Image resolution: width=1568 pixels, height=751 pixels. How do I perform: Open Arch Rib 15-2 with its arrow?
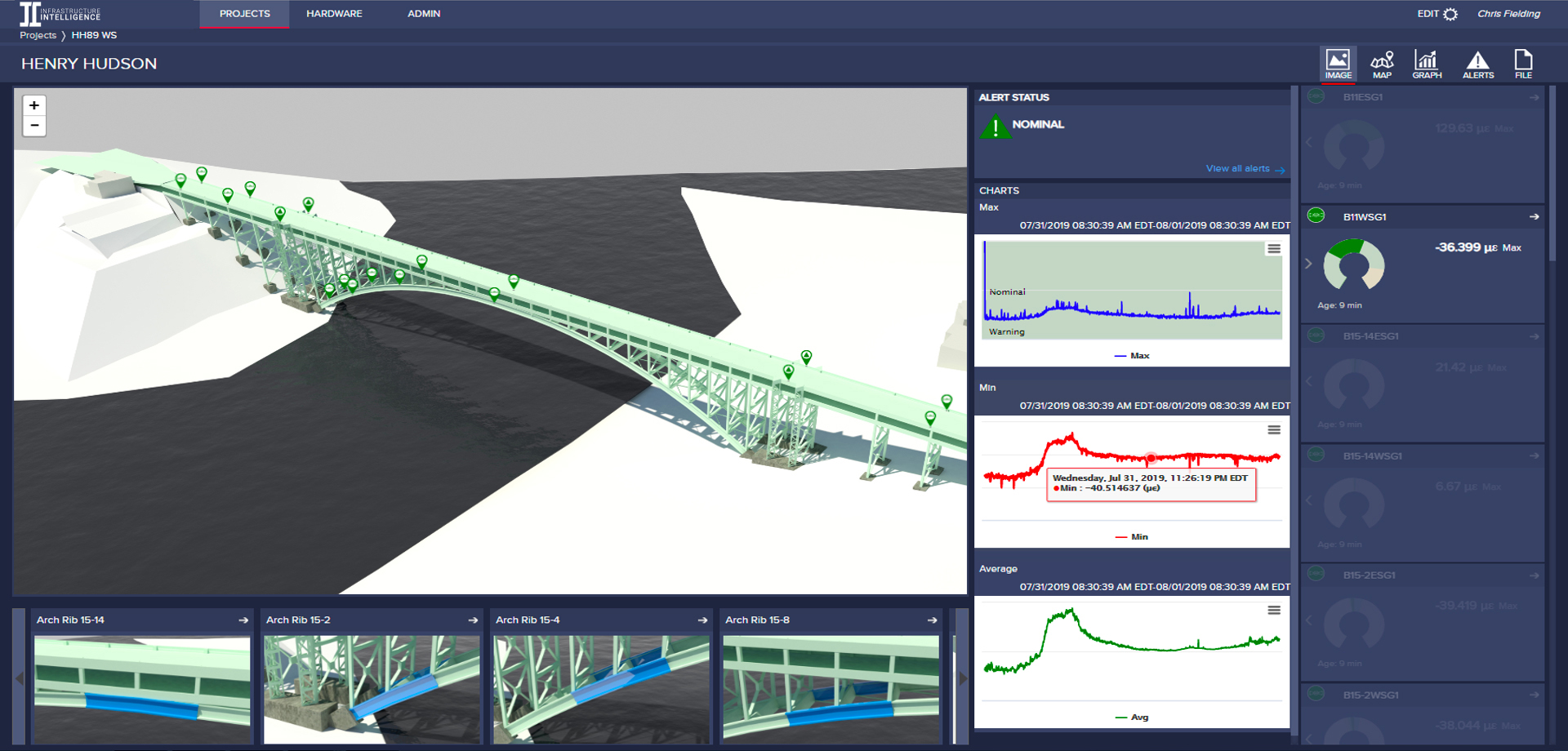473,620
